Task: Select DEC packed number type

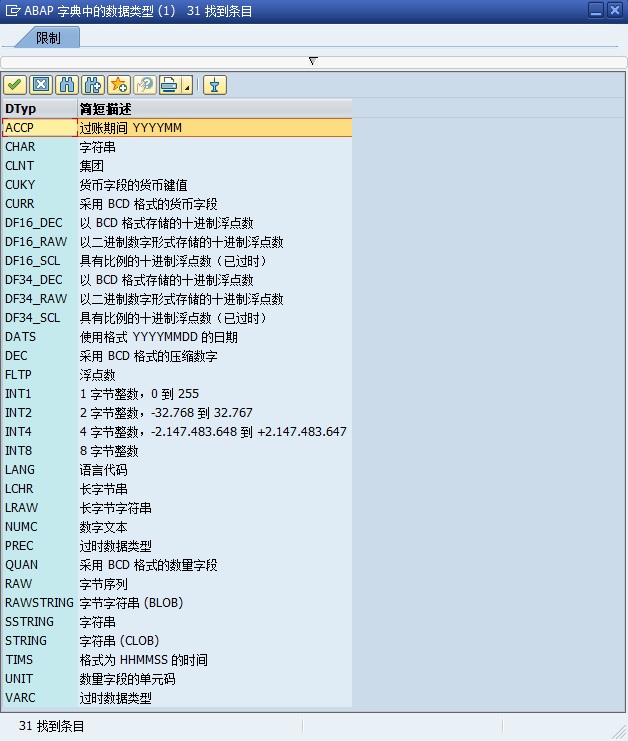Action: click(x=177, y=356)
